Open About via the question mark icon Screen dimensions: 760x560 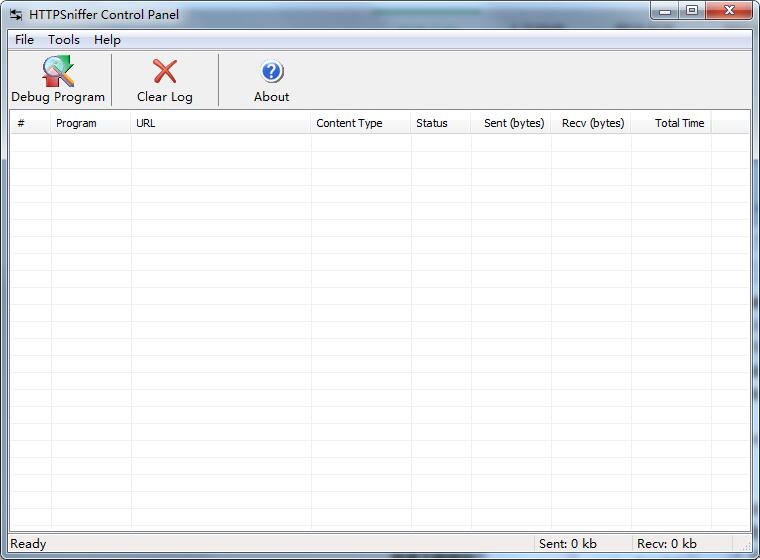pyautogui.click(x=271, y=72)
